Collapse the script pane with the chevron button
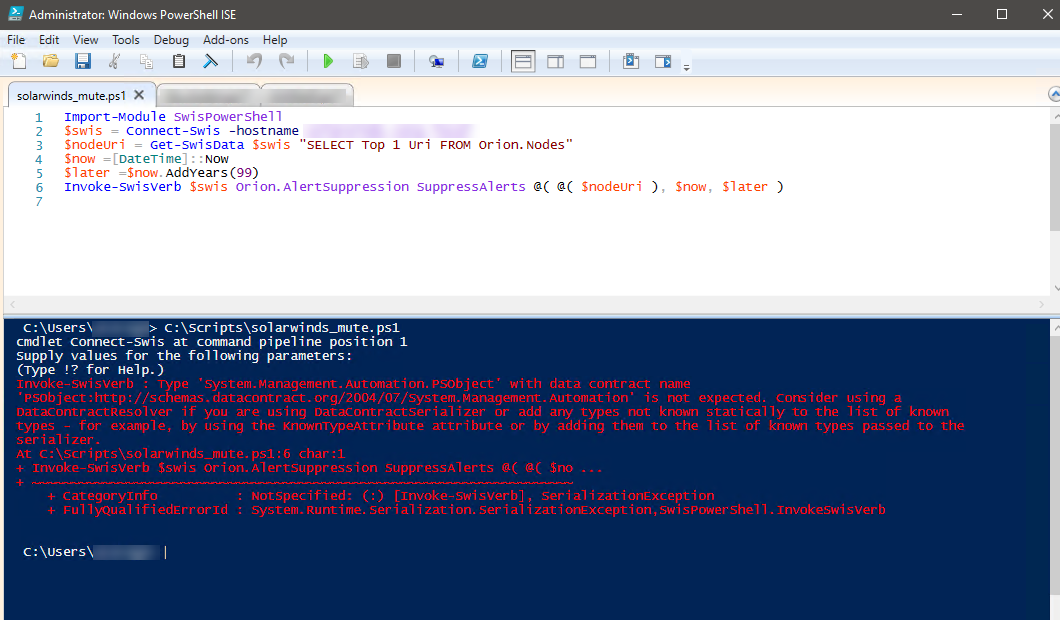Viewport: 1060px width, 620px height. pos(1053,94)
